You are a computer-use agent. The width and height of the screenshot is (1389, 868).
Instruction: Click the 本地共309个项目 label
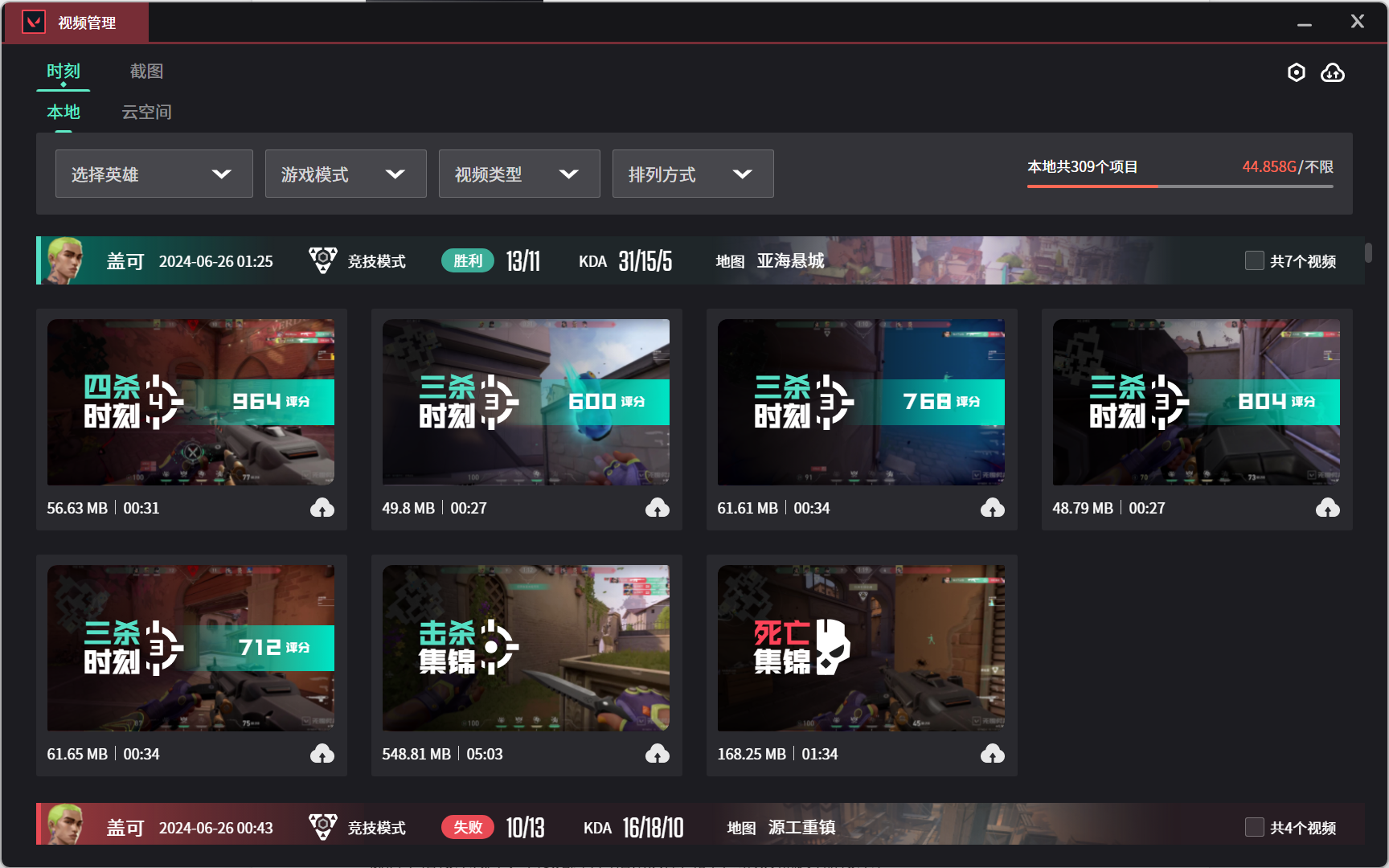[x=1082, y=166]
